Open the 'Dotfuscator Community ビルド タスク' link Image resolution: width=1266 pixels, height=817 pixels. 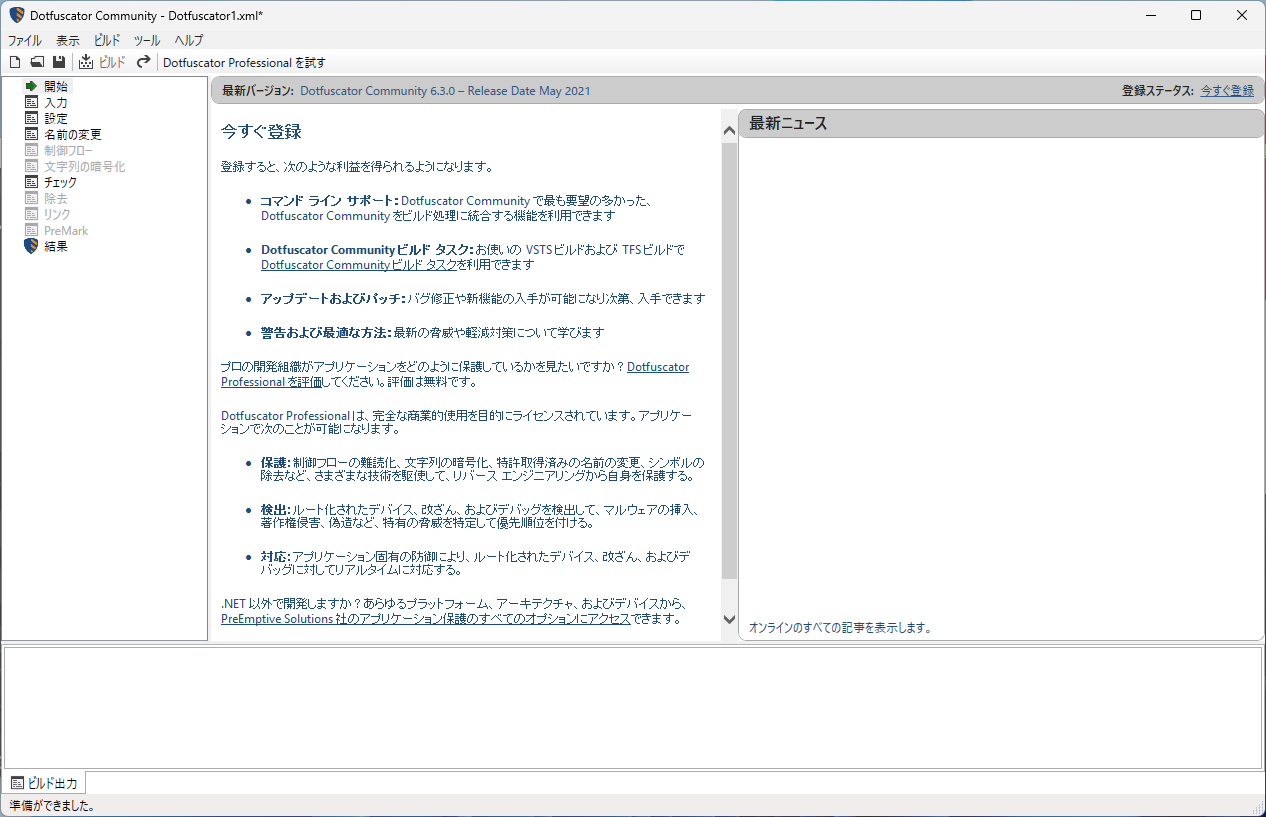pyautogui.click(x=360, y=265)
